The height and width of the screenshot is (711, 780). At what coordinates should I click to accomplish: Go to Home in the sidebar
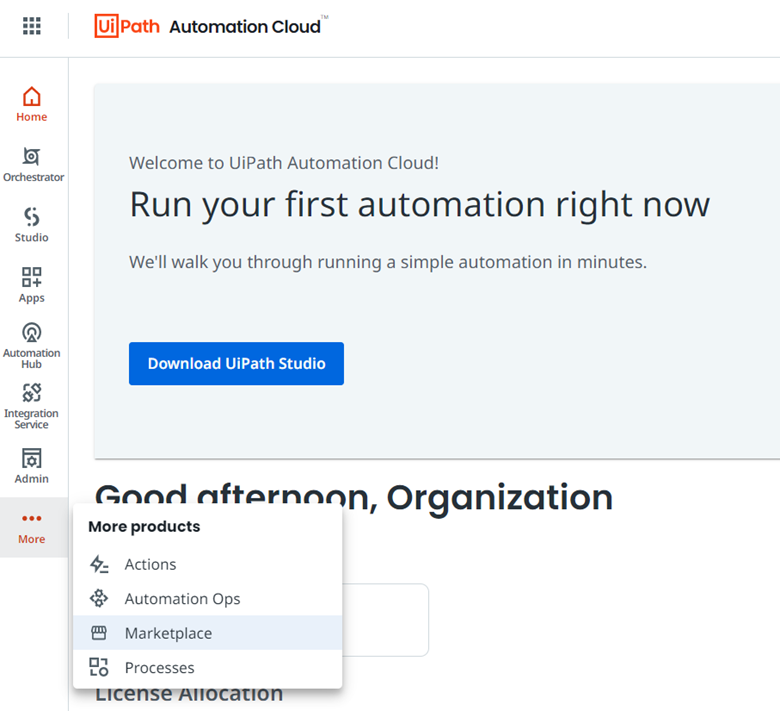(32, 104)
